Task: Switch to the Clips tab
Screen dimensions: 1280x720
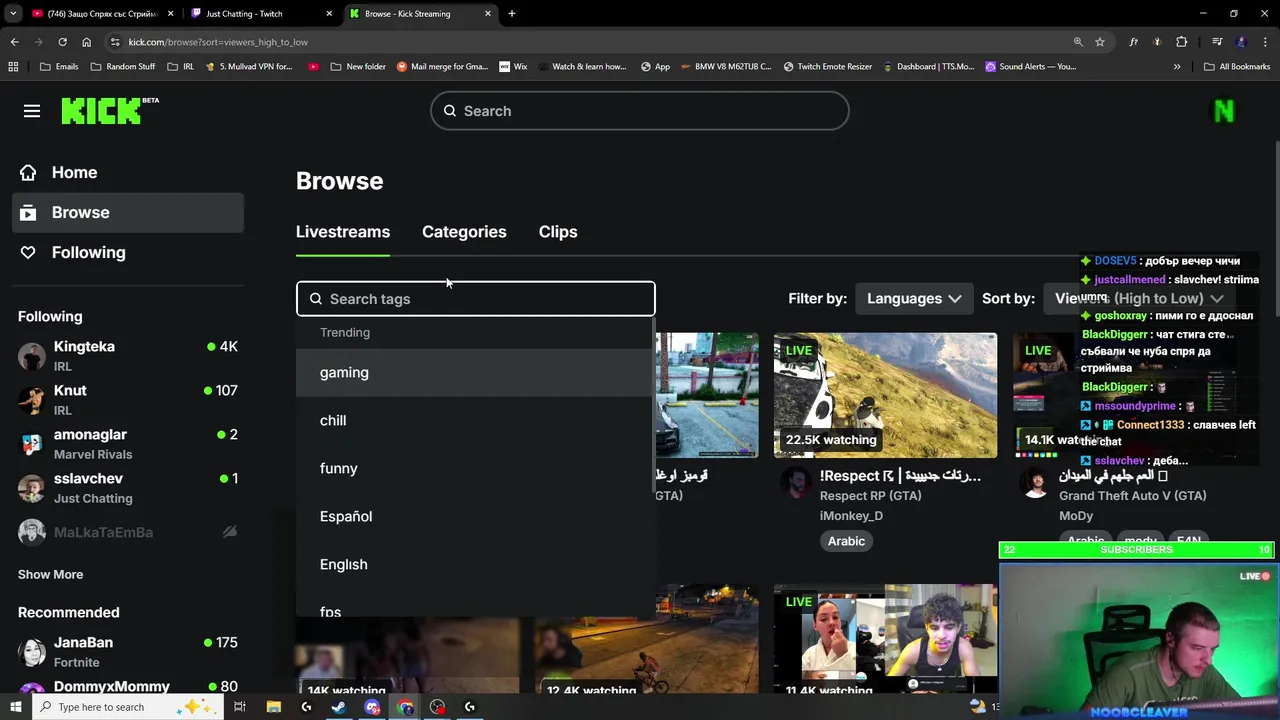Action: coord(558,232)
